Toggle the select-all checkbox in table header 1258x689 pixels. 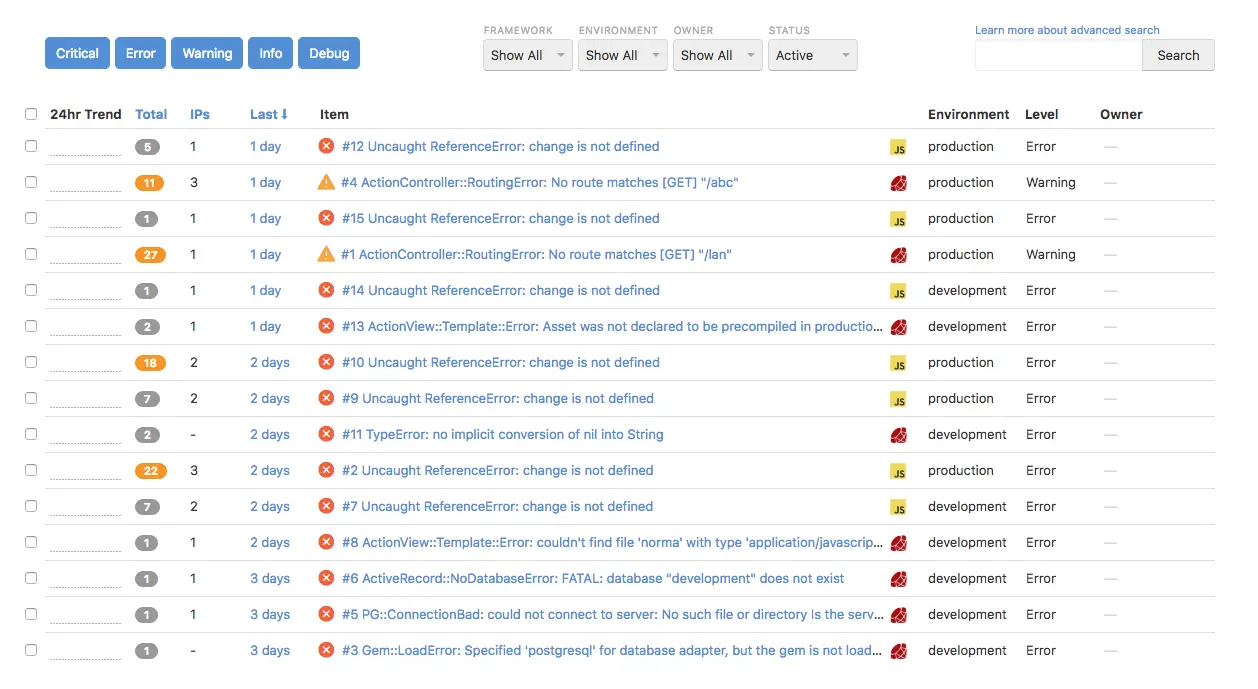(31, 114)
